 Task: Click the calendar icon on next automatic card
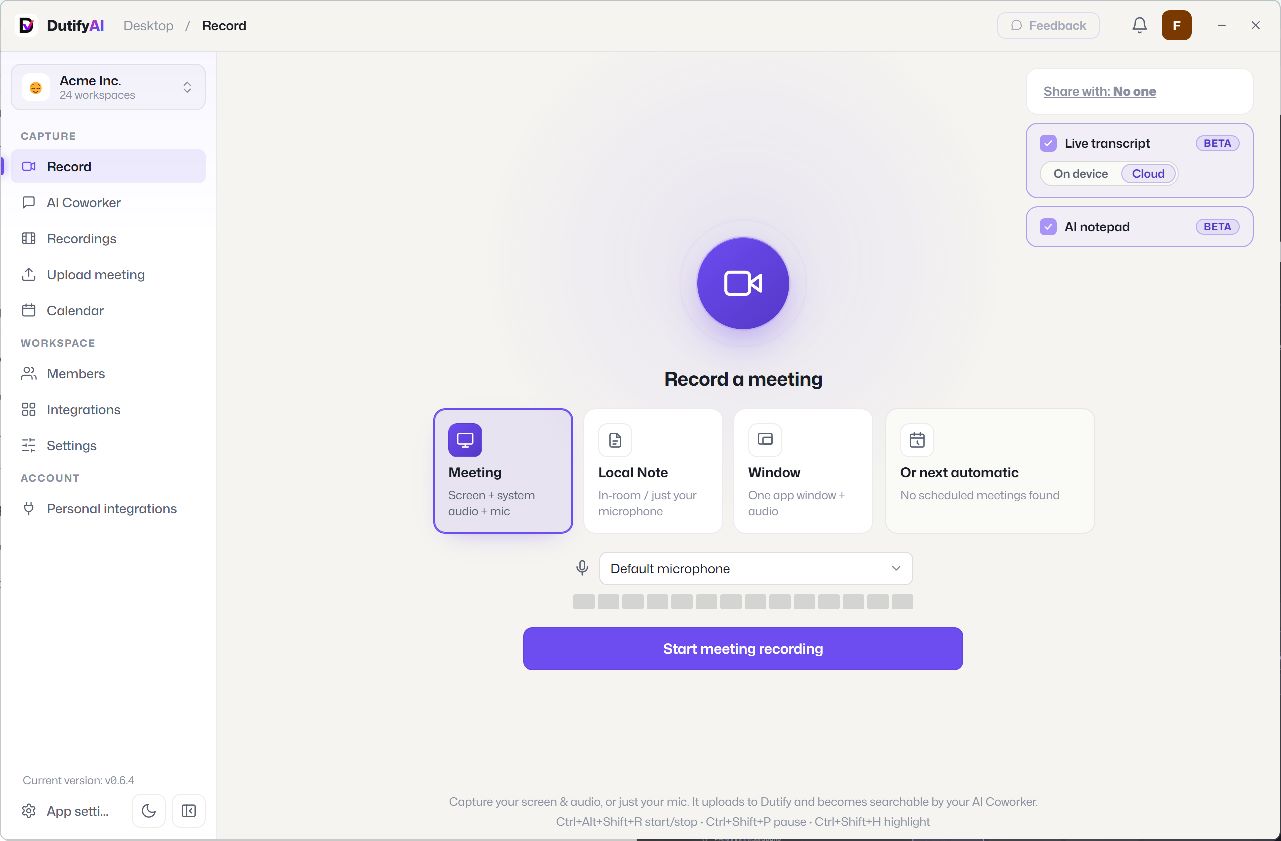coord(917,440)
